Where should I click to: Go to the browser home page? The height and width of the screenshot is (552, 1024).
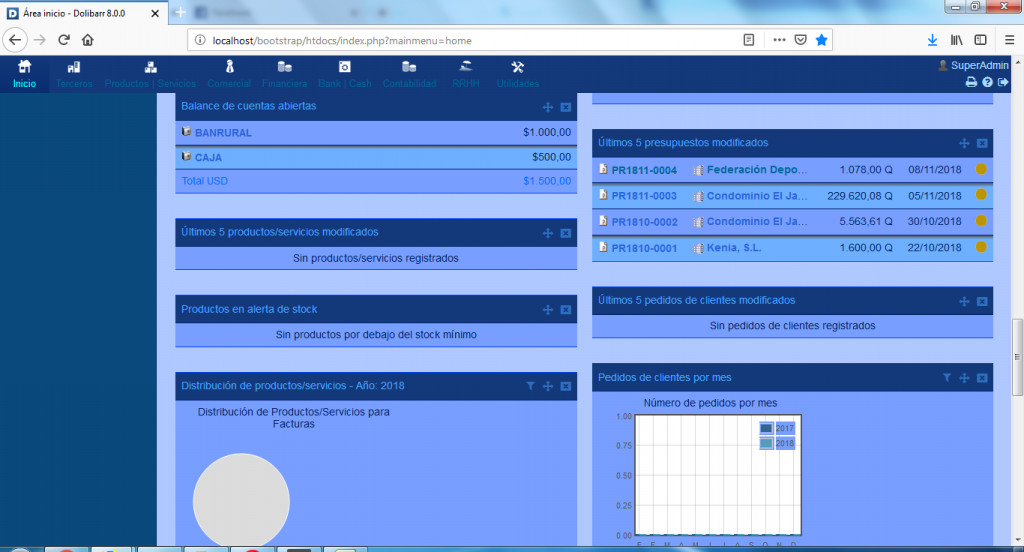click(88, 40)
